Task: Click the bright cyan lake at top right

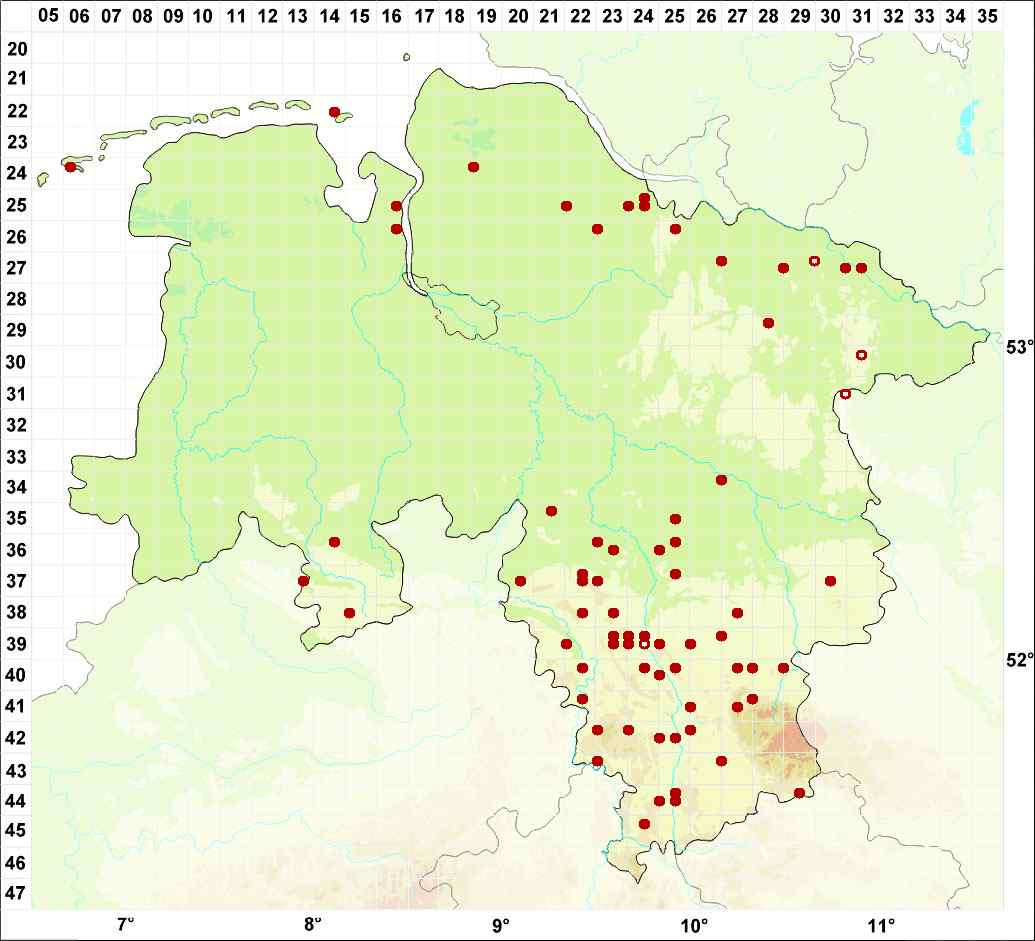Action: click(966, 131)
